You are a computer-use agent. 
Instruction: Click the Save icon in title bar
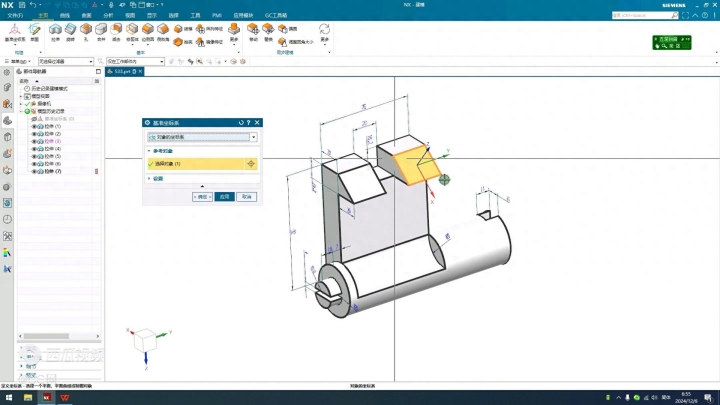pyautogui.click(x=22, y=5)
